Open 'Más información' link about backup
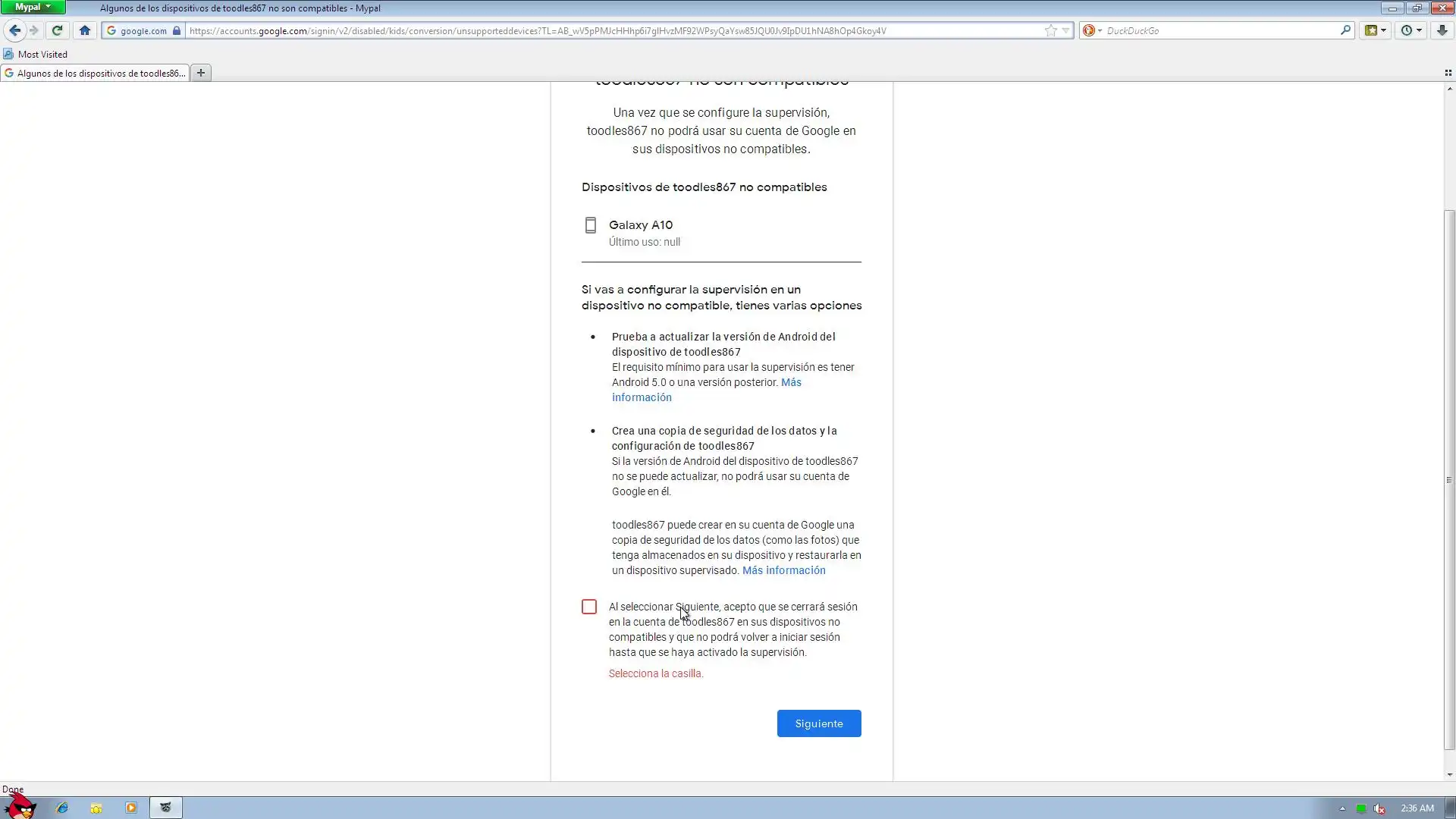The image size is (1456, 819). (x=783, y=570)
